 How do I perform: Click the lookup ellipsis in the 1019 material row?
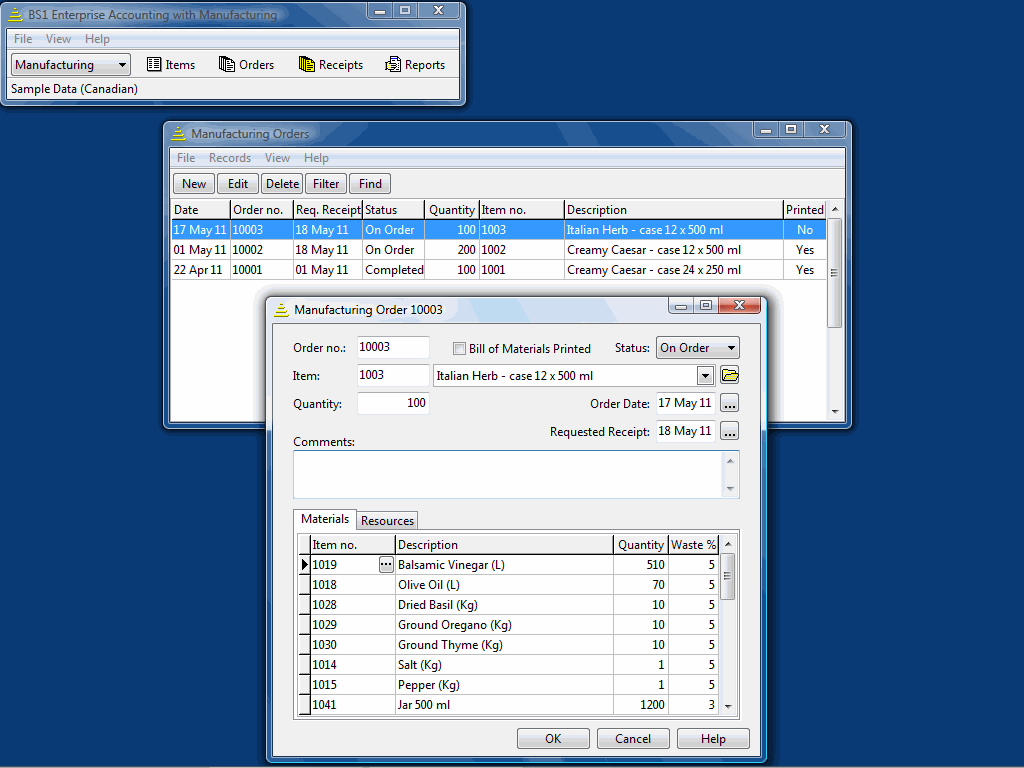386,564
